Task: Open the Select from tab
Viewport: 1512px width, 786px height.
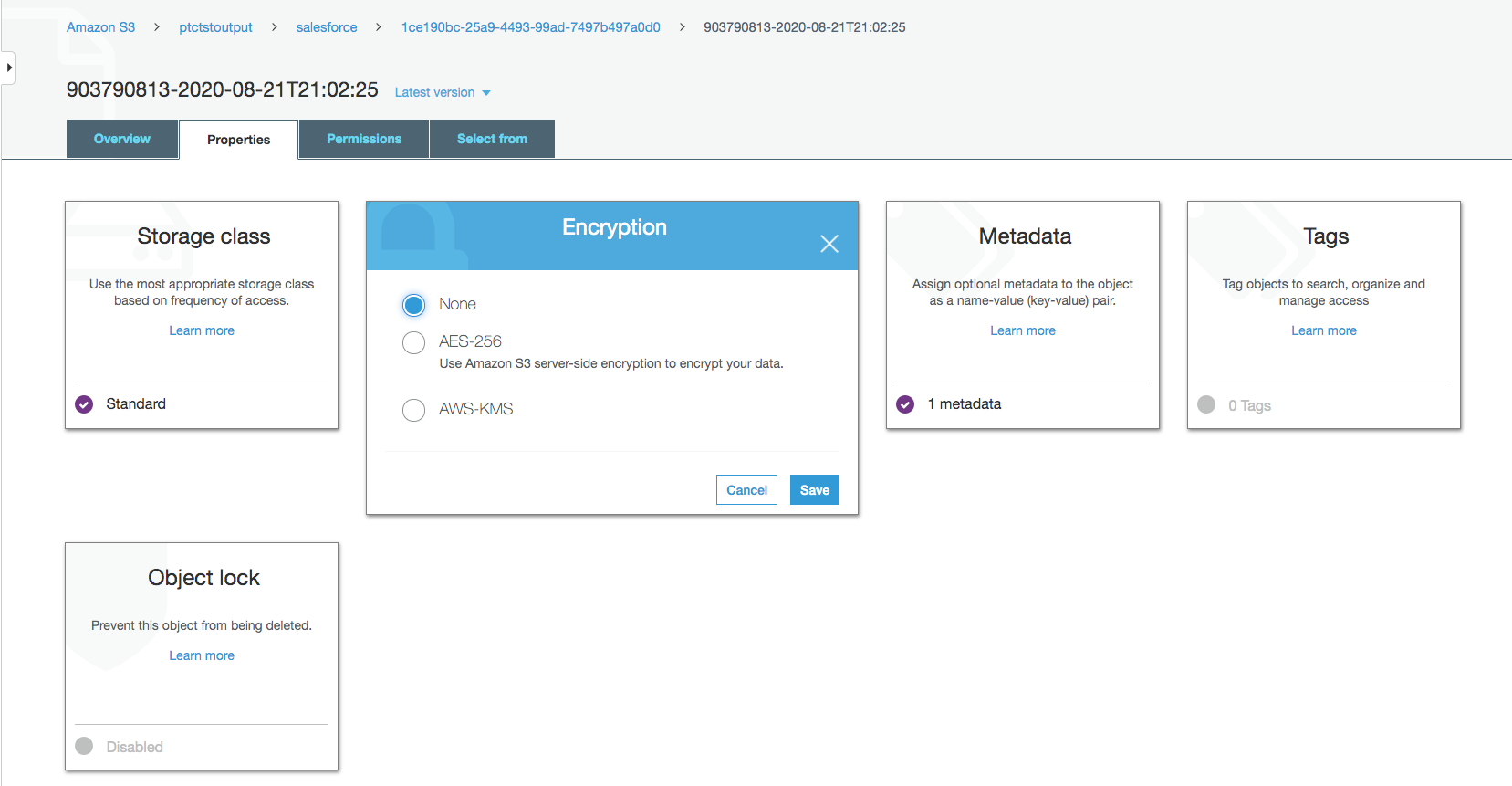Action: coord(492,139)
